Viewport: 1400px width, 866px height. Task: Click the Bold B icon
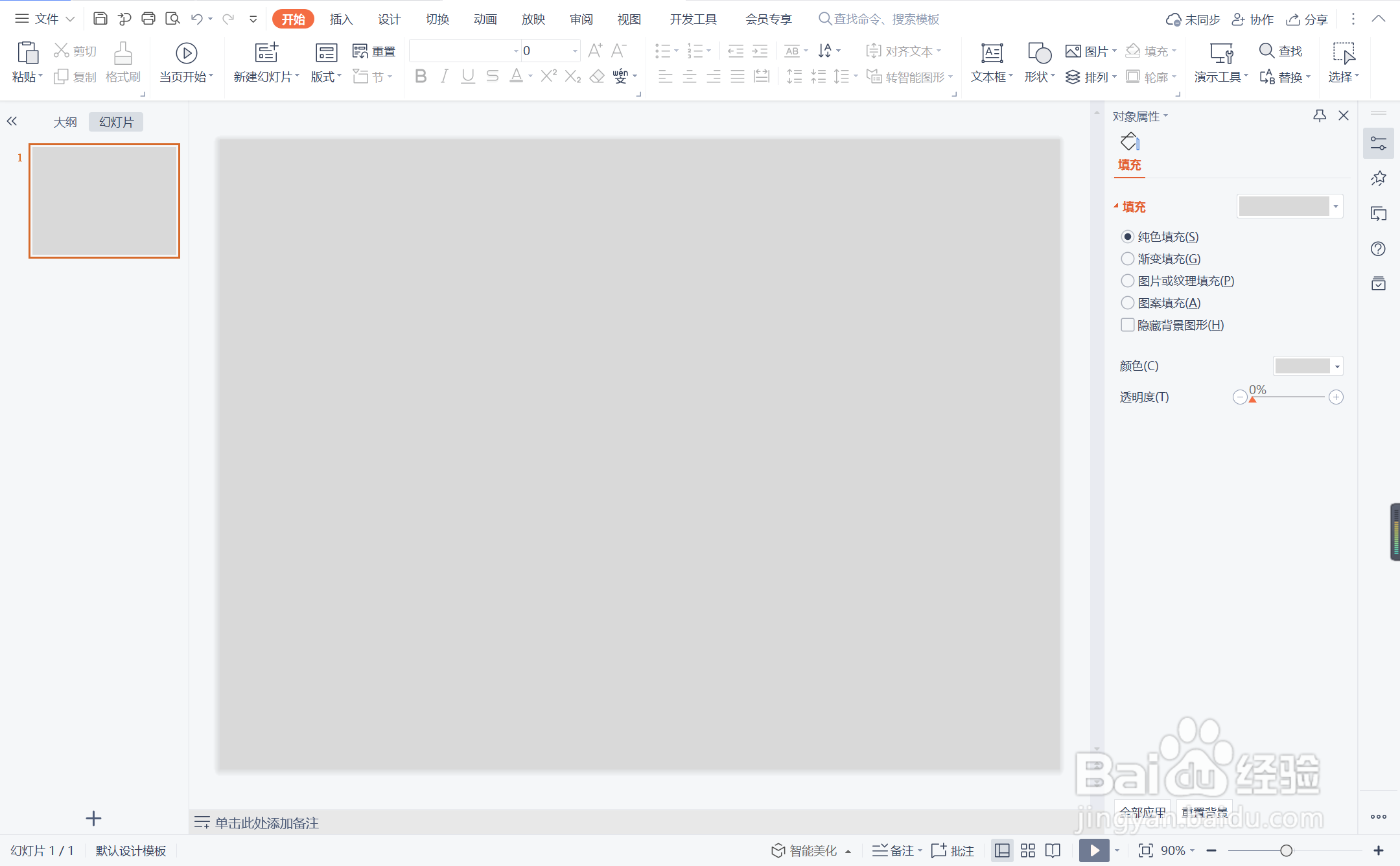(x=421, y=76)
